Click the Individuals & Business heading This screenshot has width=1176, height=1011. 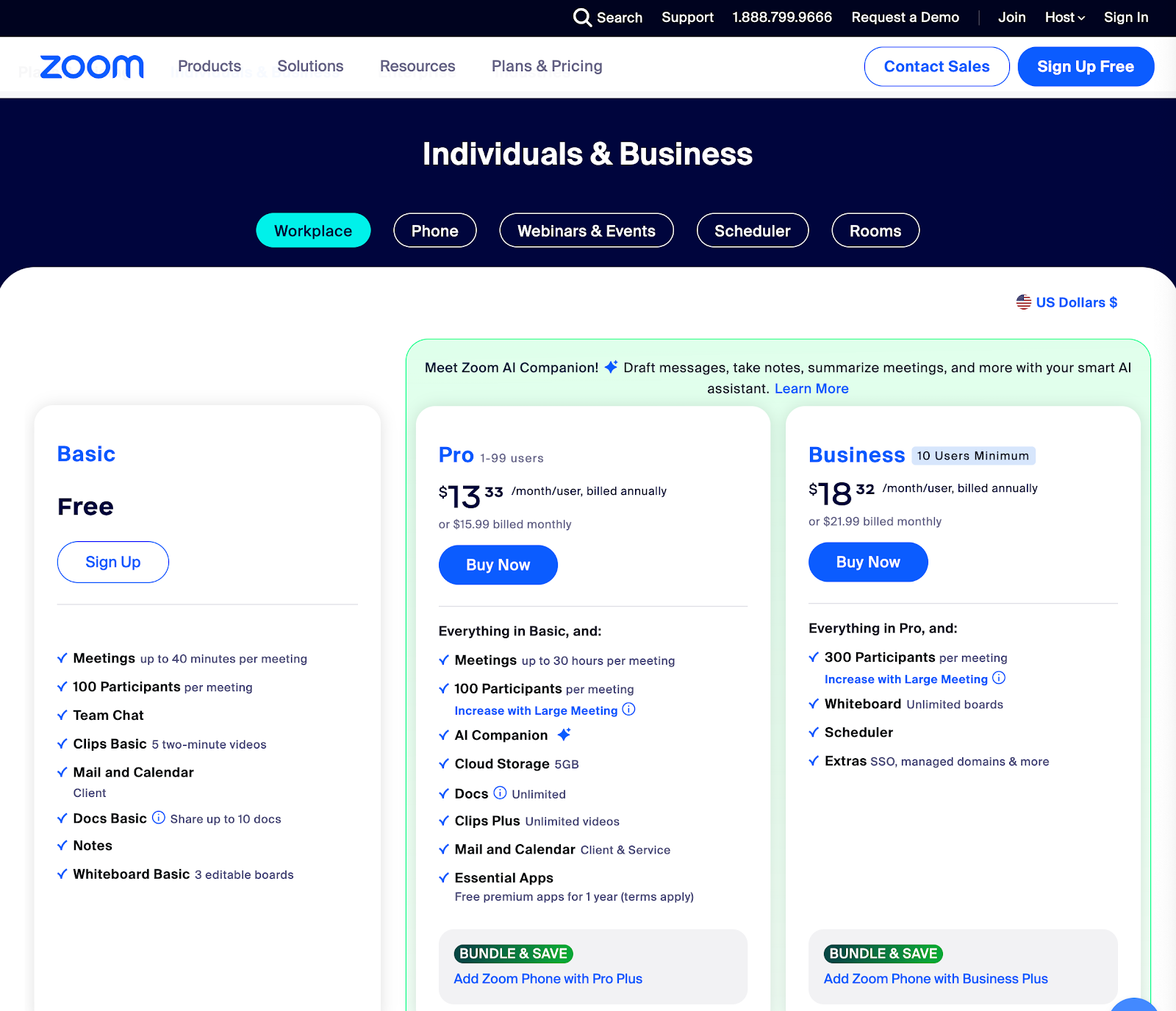pyautogui.click(x=588, y=154)
